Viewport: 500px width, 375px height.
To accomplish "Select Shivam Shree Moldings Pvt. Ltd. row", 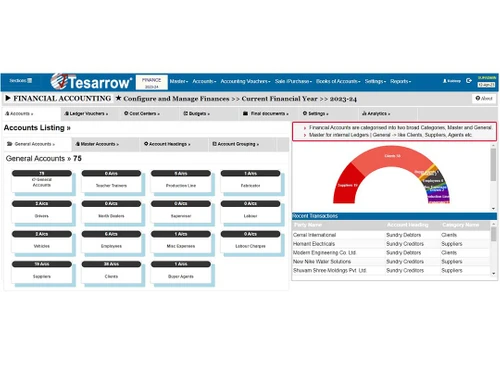I will point(391,270).
